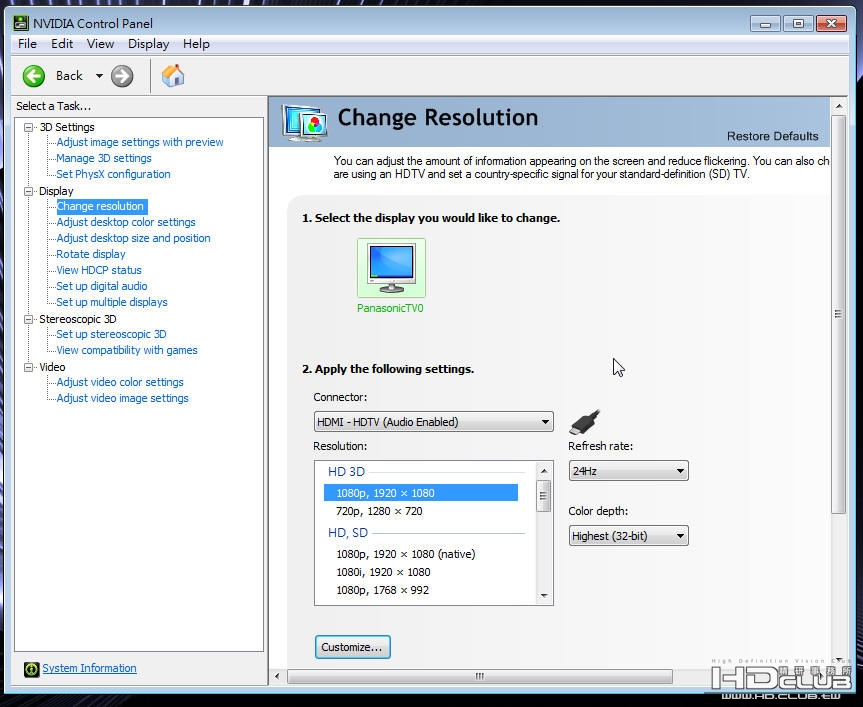Open Adjust video color settings
863x707 pixels.
[119, 382]
